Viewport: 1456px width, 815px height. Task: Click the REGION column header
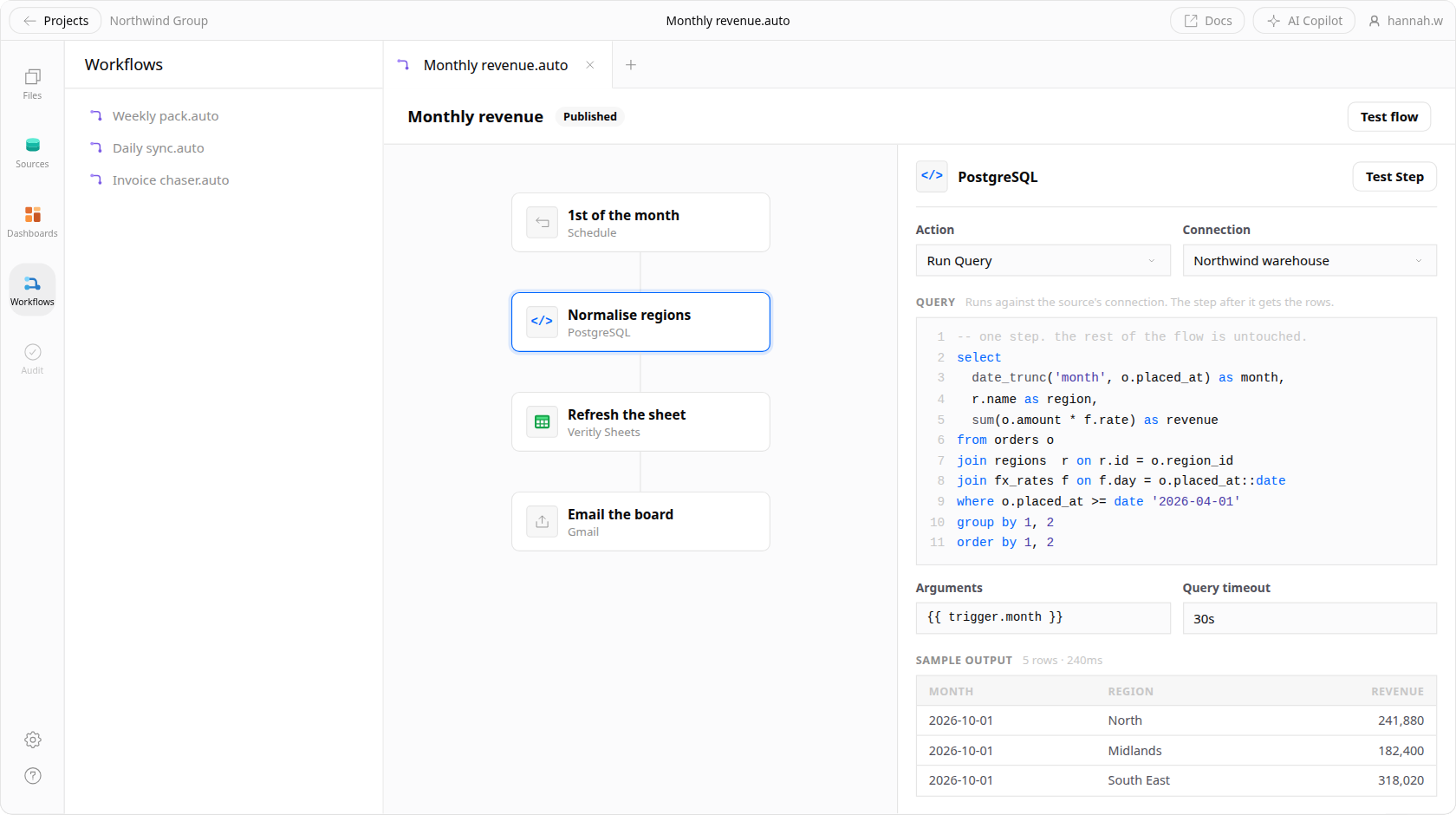tap(1130, 692)
